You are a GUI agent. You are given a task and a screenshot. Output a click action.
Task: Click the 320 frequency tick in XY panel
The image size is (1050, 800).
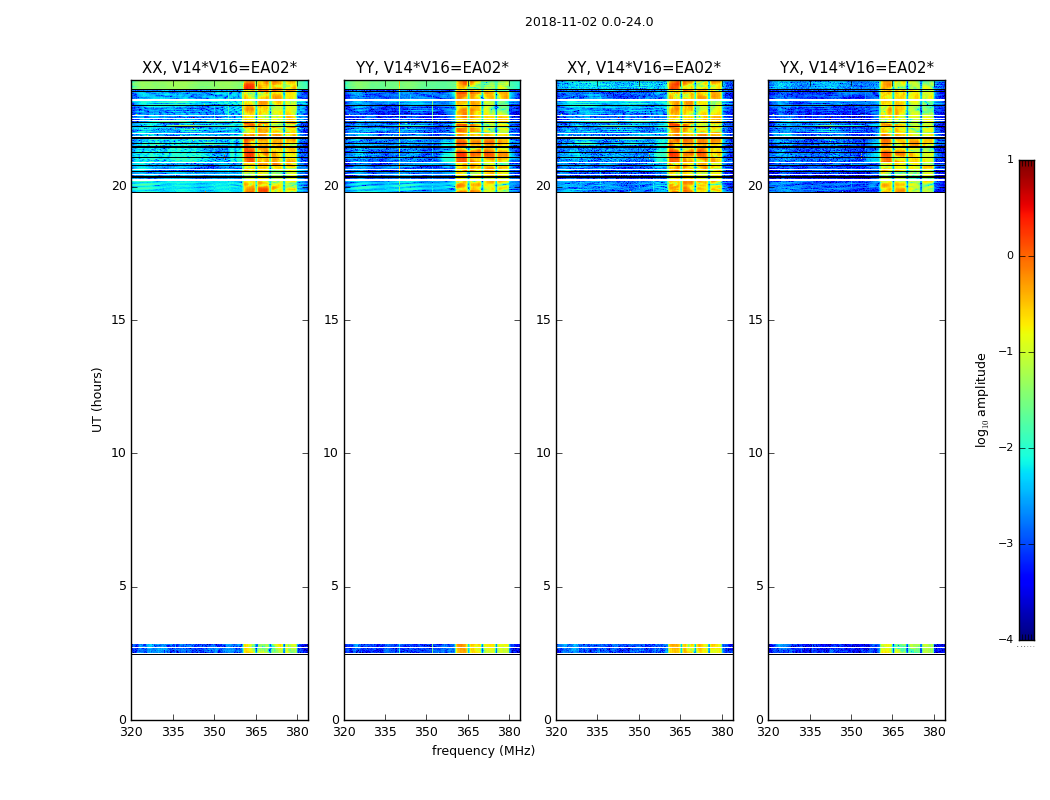(556, 732)
